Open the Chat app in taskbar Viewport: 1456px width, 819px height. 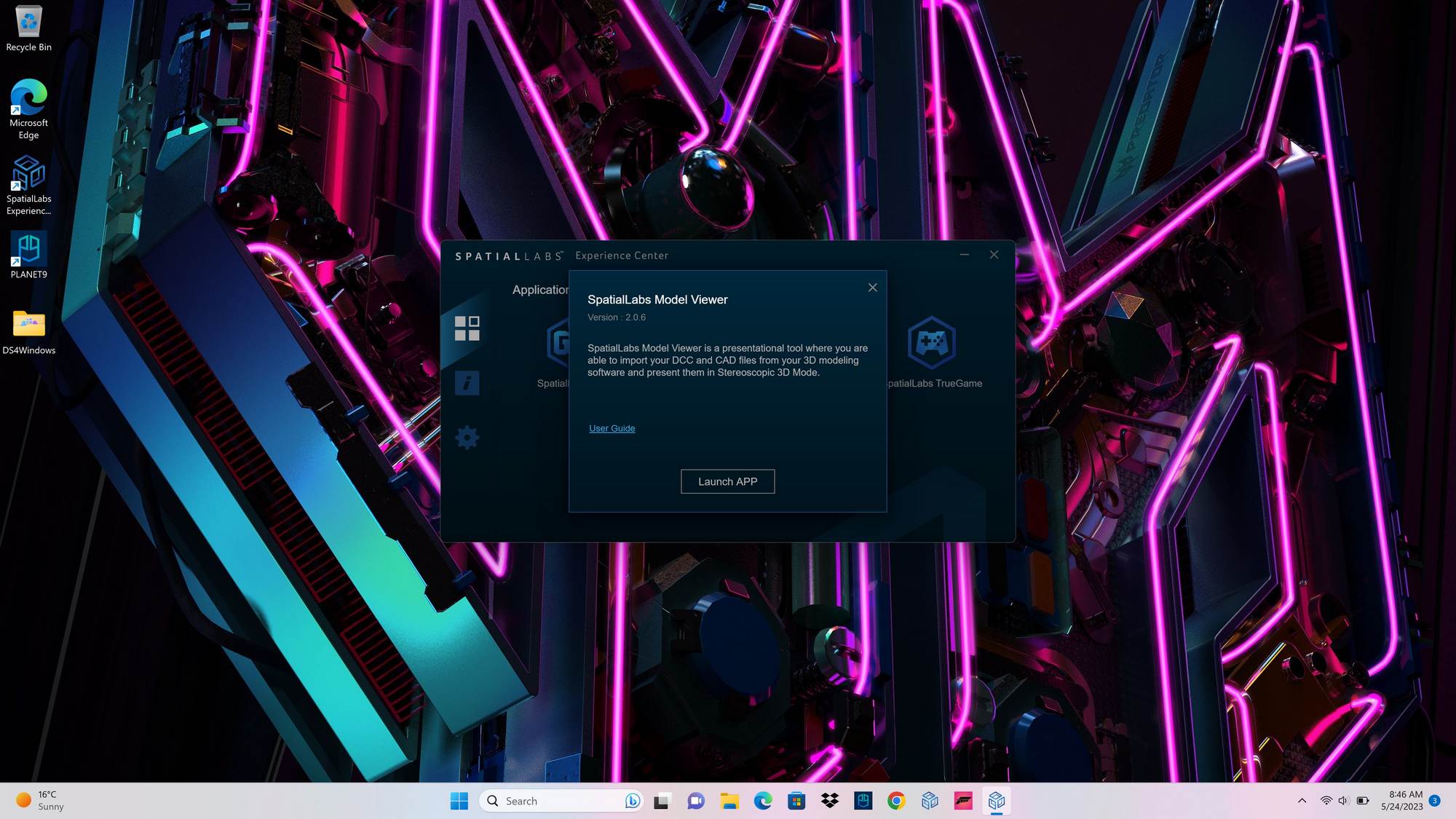coord(695,801)
